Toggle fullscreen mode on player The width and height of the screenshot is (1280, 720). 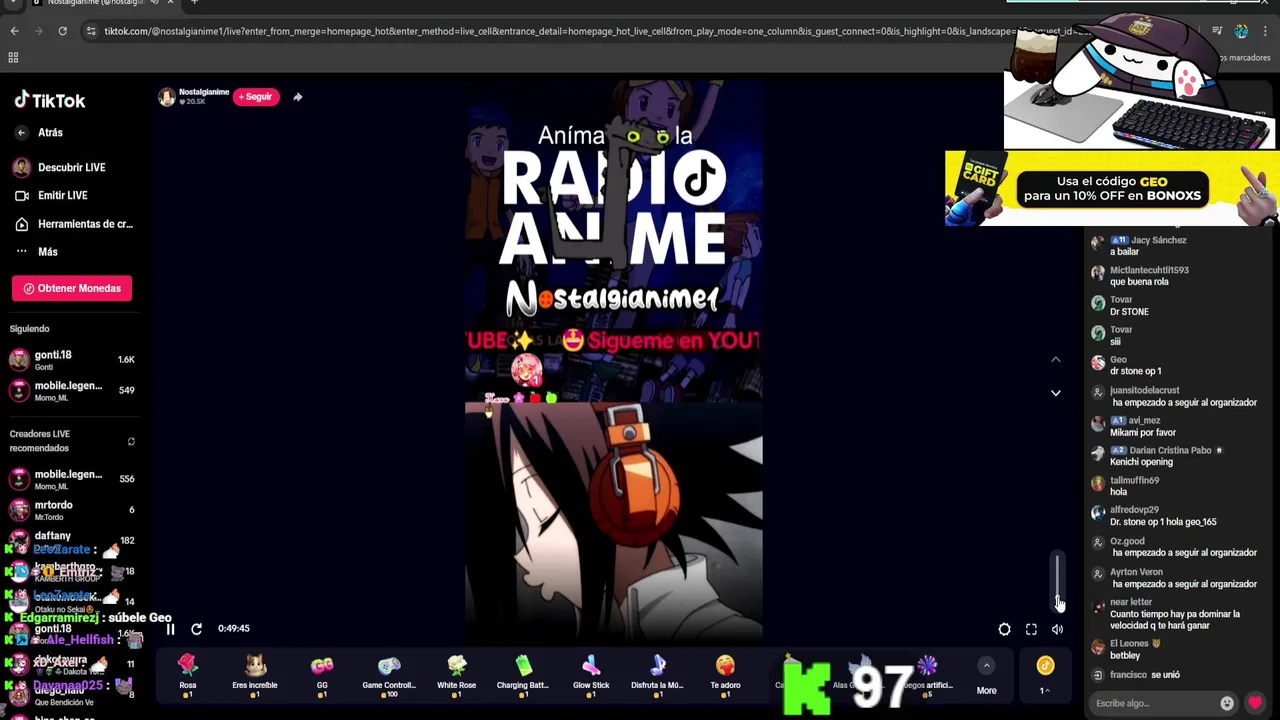[x=1031, y=629]
